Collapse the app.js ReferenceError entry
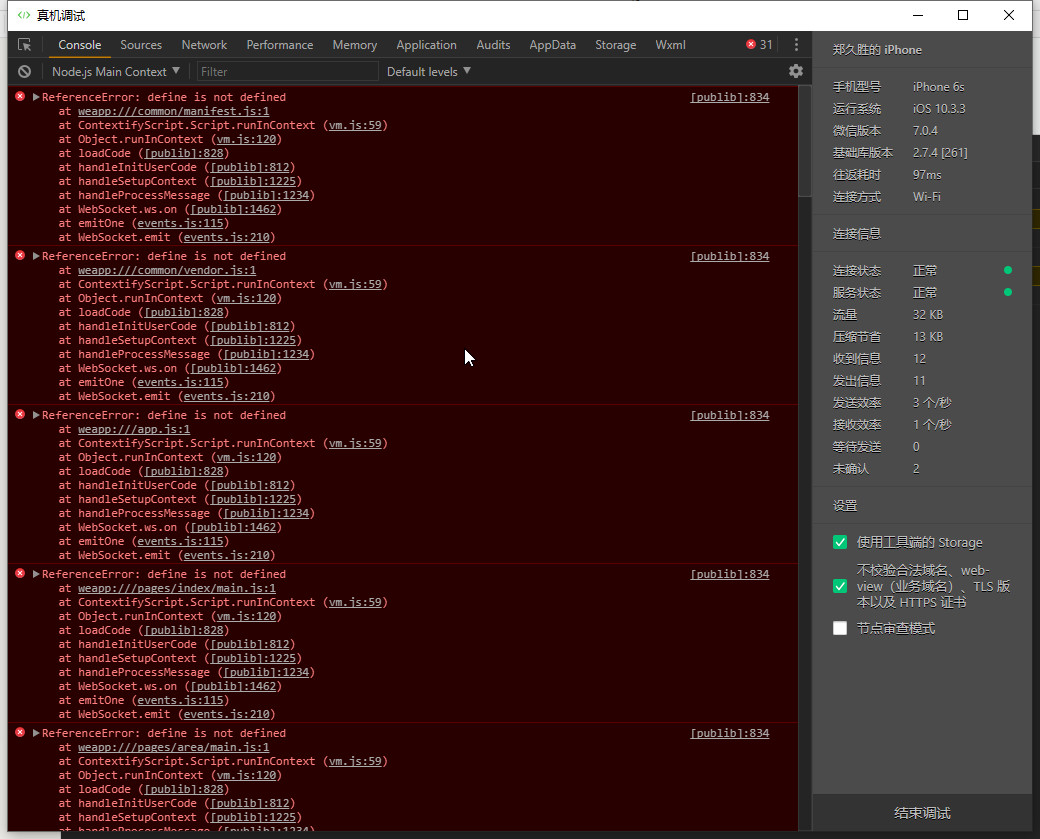This screenshot has width=1040, height=839. tap(36, 415)
